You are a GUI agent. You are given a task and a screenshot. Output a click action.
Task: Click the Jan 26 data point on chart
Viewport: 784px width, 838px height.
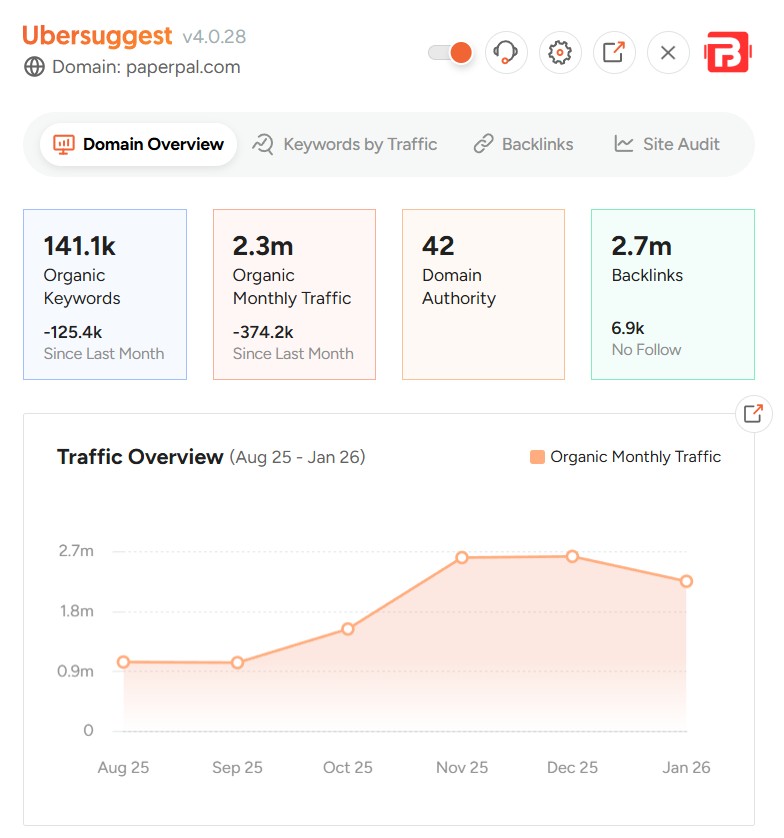tap(687, 581)
